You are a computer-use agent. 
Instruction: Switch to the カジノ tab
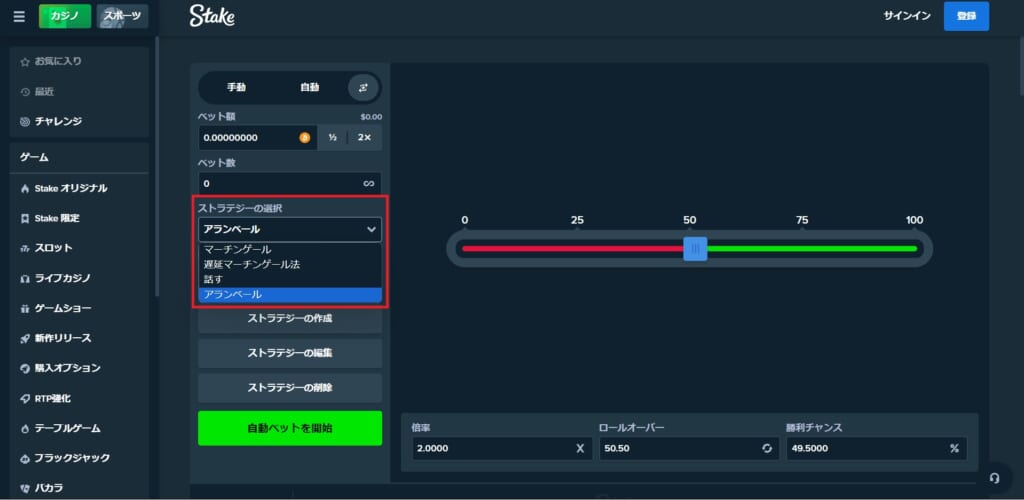[x=65, y=16]
